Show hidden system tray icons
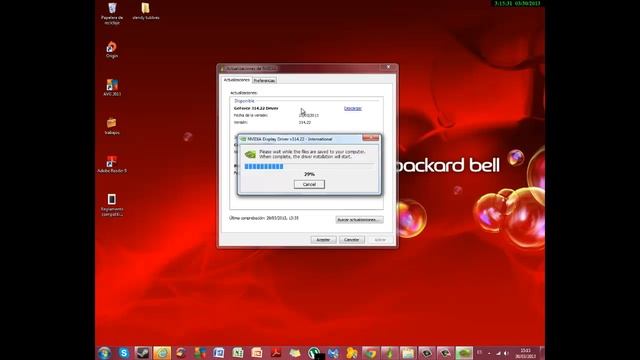 (x=489, y=353)
